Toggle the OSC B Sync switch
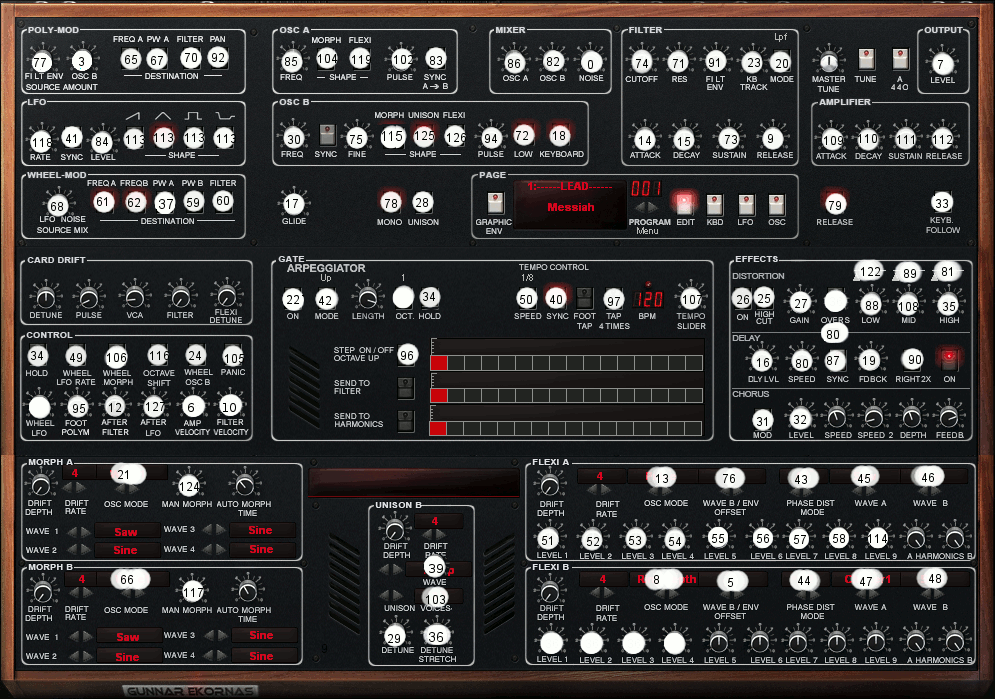 pos(327,135)
